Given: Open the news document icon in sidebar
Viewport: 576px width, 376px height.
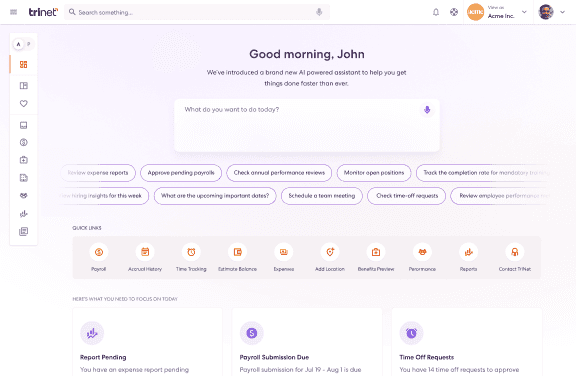Looking at the screenshot, I should [x=24, y=231].
